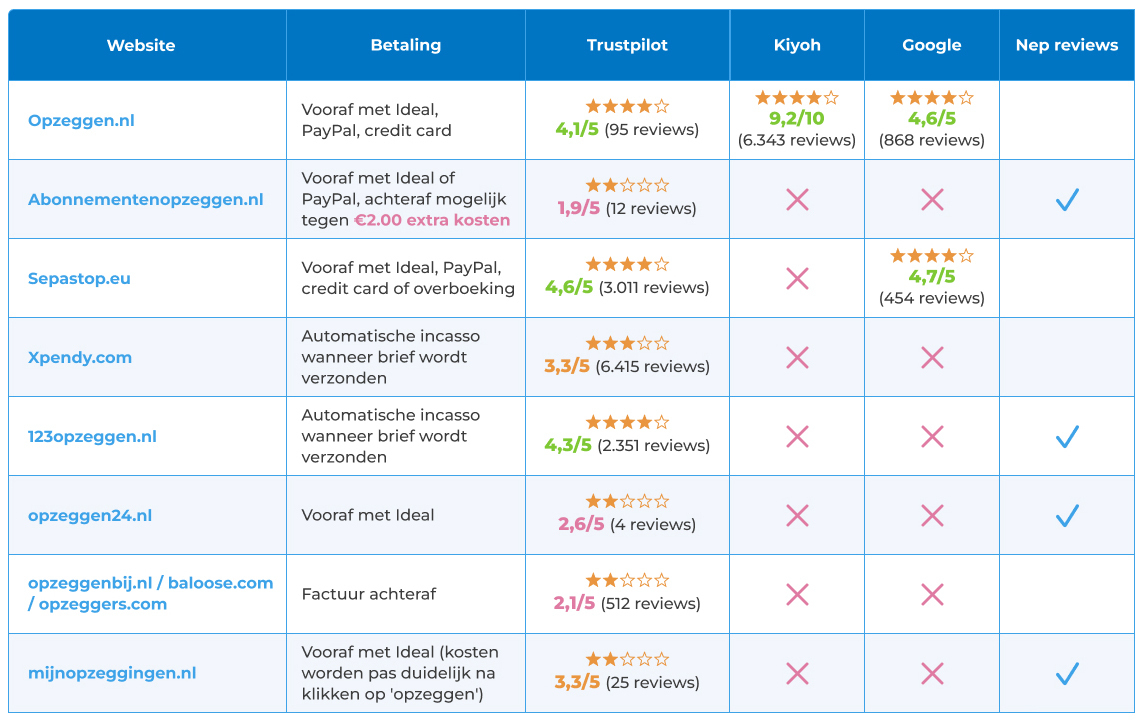The width and height of the screenshot is (1146, 724).
Task: Click the Nep reviews column header
Action: (x=1067, y=45)
